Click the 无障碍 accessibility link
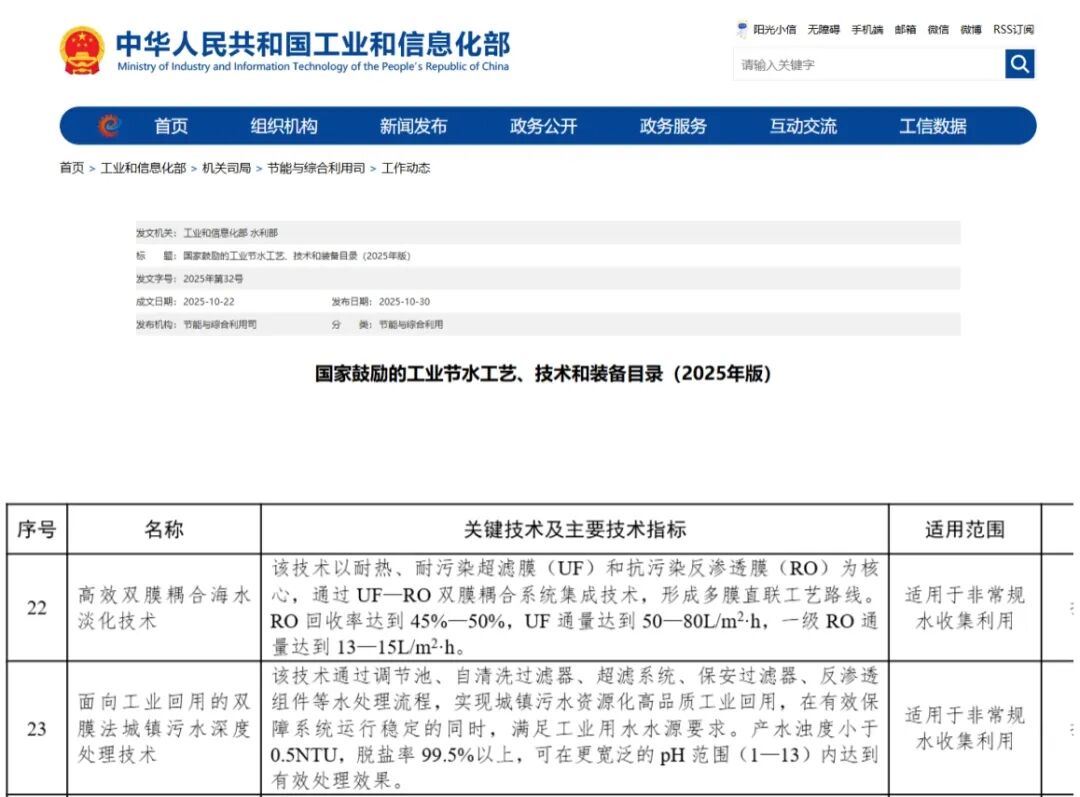1080x797 pixels. coord(824,30)
